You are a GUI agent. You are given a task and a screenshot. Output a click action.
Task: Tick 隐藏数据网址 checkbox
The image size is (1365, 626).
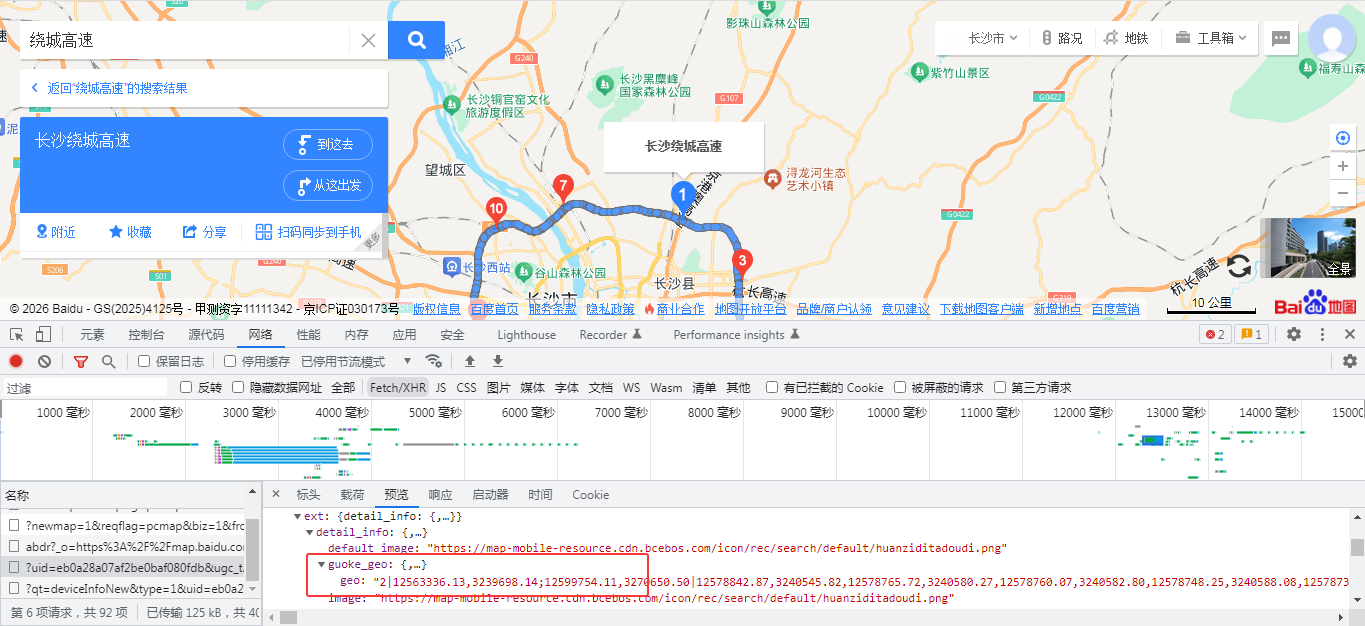238,387
